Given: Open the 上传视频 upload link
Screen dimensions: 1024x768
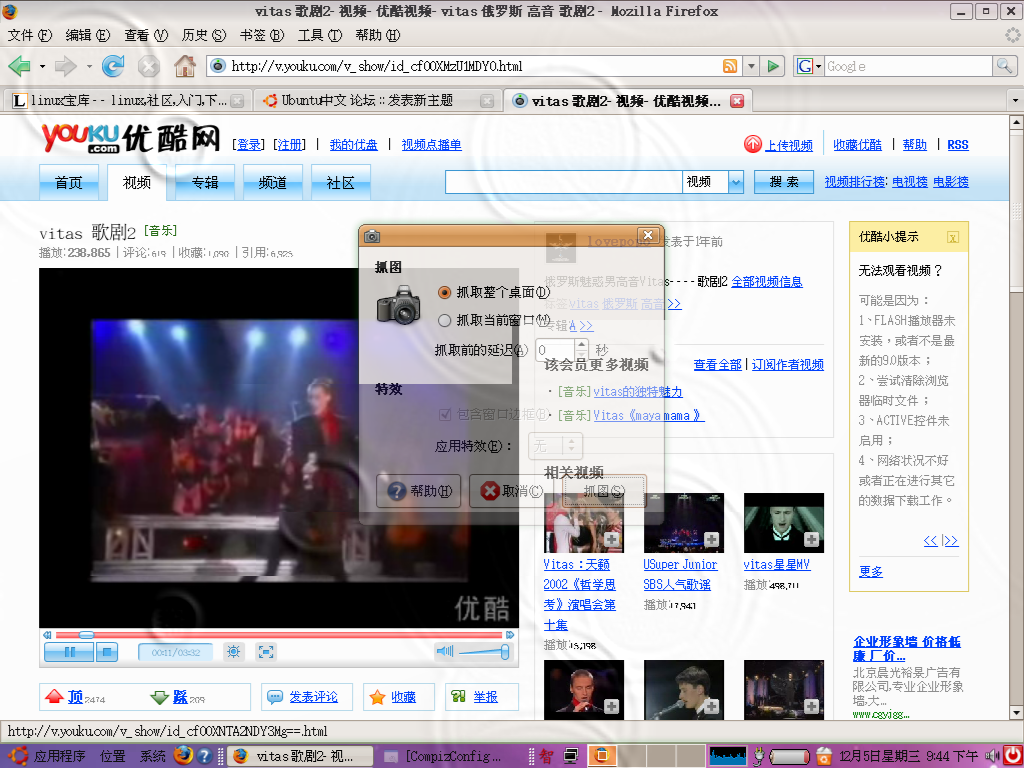Looking at the screenshot, I should pyautogui.click(x=789, y=145).
